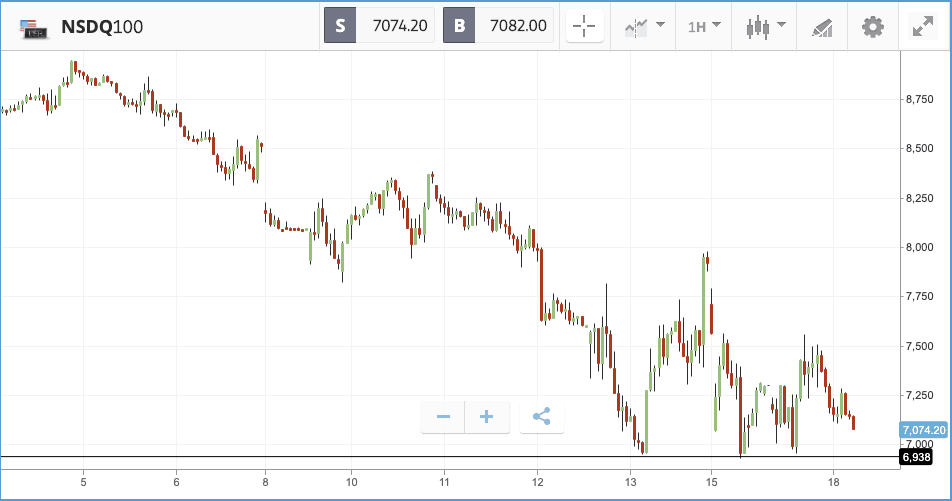
Task: Expand the compare indicators dropdown arrow
Action: [661, 25]
